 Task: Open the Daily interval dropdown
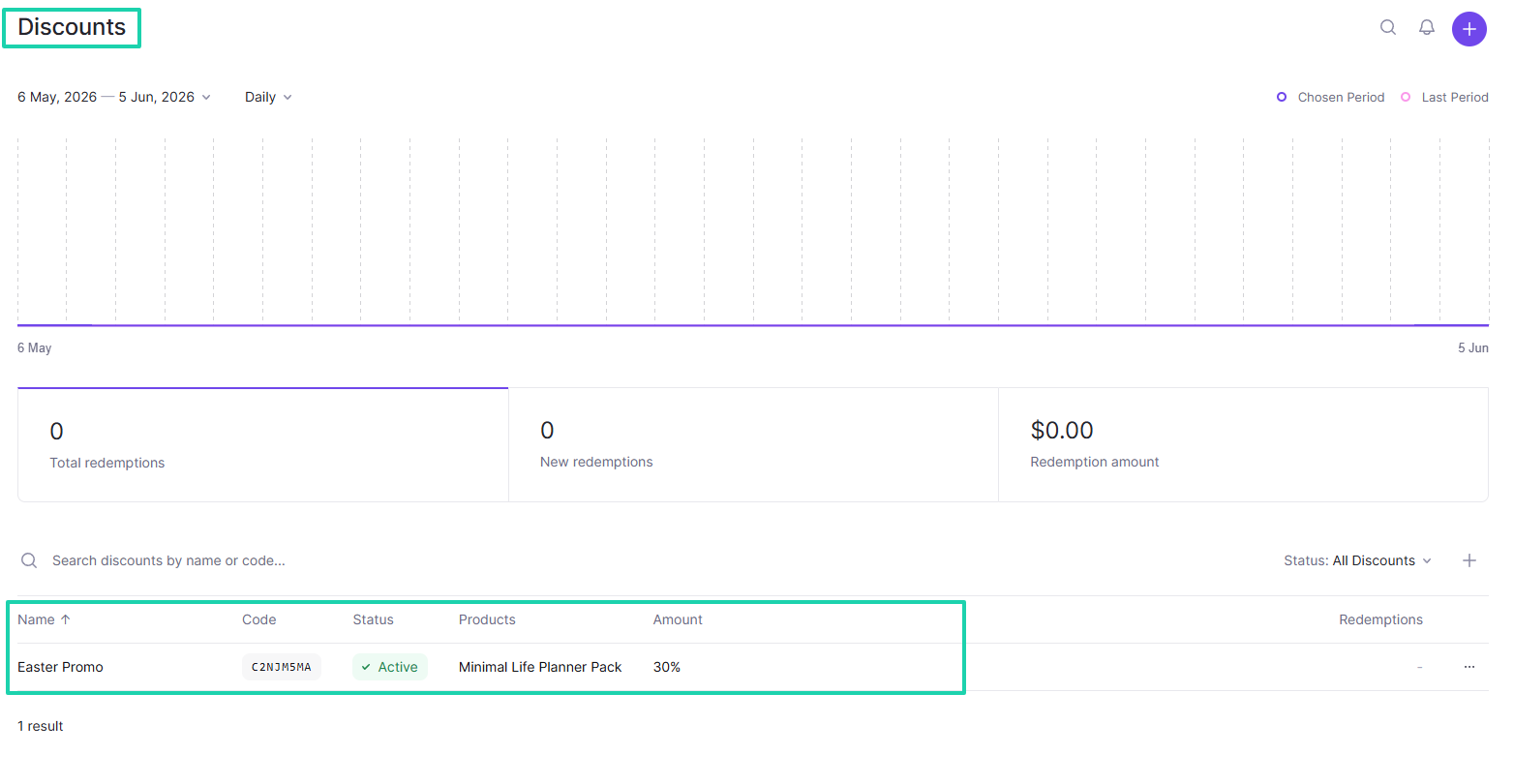[268, 97]
